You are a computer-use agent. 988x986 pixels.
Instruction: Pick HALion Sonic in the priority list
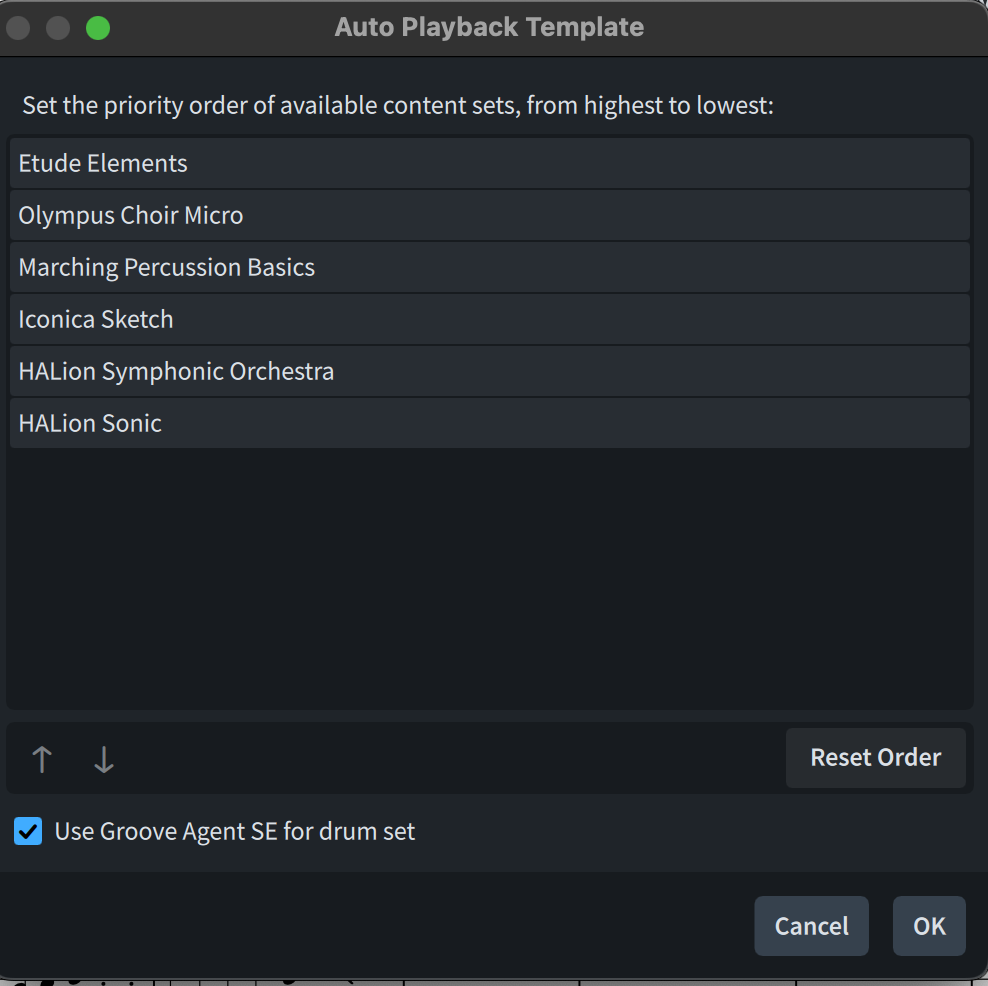coord(490,424)
